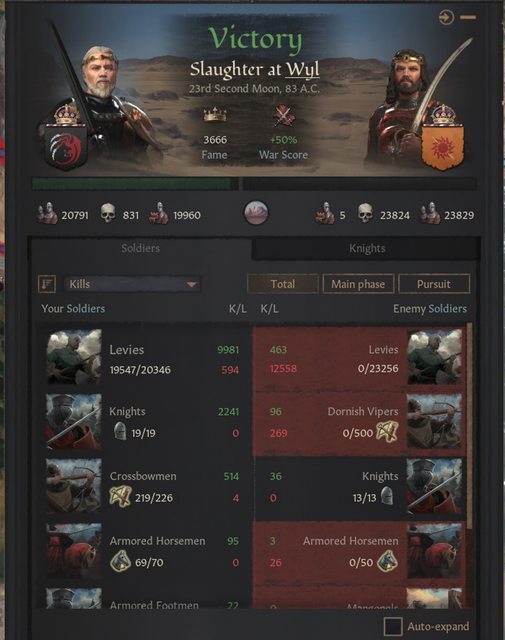Click the go-to-location arrow icon
505x640 pixels.
click(446, 18)
